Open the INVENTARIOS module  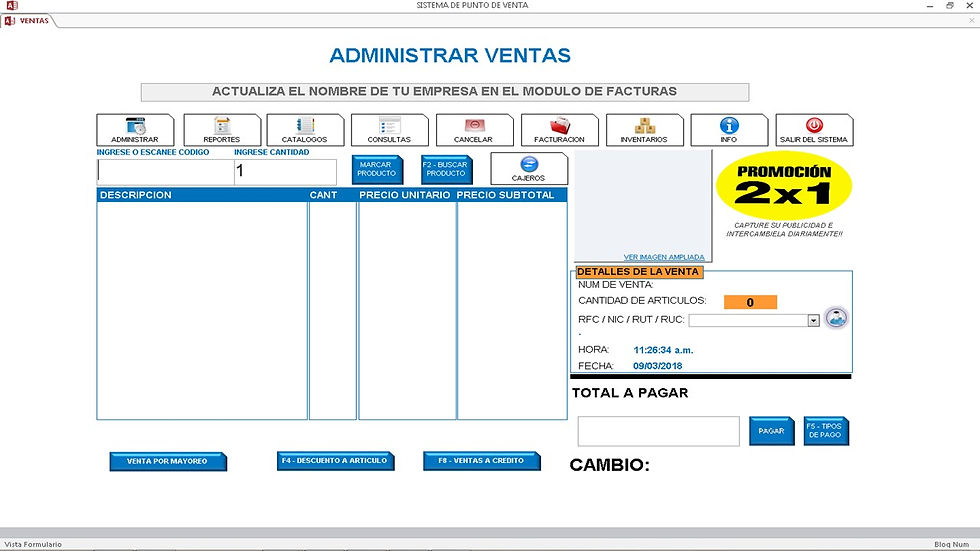click(644, 130)
